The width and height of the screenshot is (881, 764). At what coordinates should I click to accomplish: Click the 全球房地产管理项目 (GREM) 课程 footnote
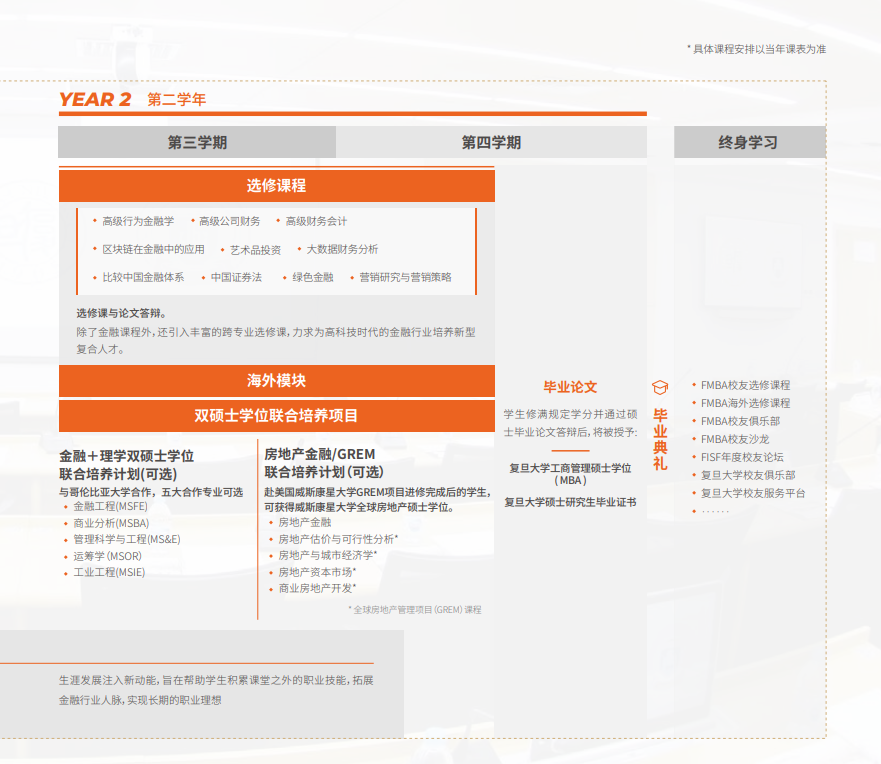pos(415,610)
